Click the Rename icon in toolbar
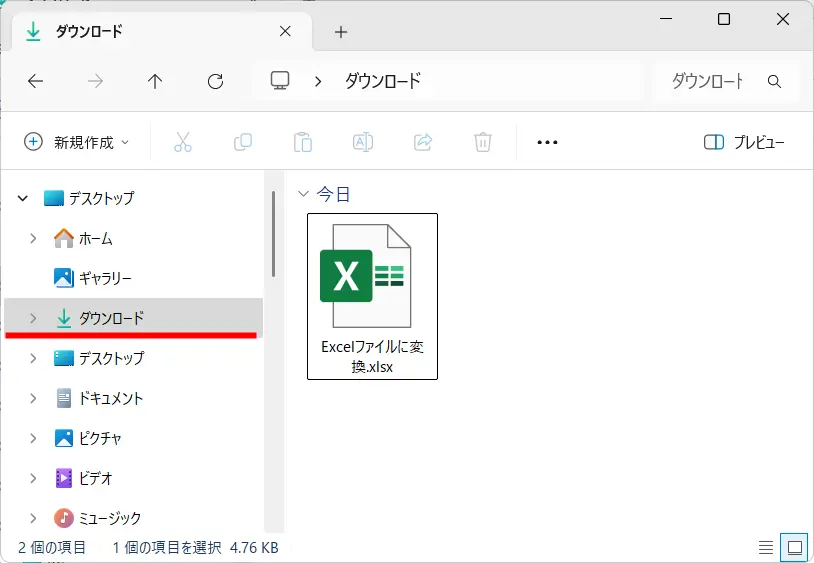This screenshot has height=563, width=814. point(363,142)
